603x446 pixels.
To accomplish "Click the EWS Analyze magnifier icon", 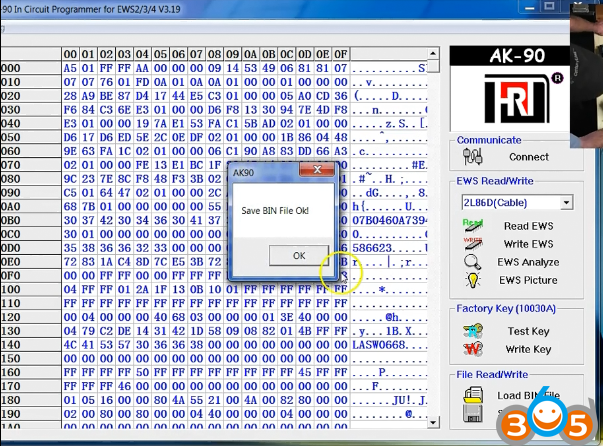I will [472, 262].
